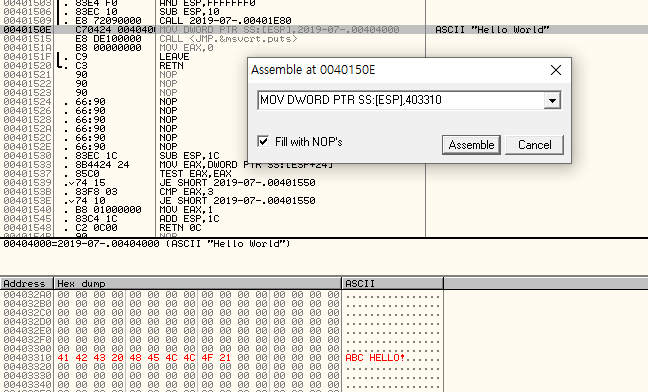648x392 pixels.
Task: Click hex bytes E8 DE100000 in disassembly
Action: pos(108,39)
